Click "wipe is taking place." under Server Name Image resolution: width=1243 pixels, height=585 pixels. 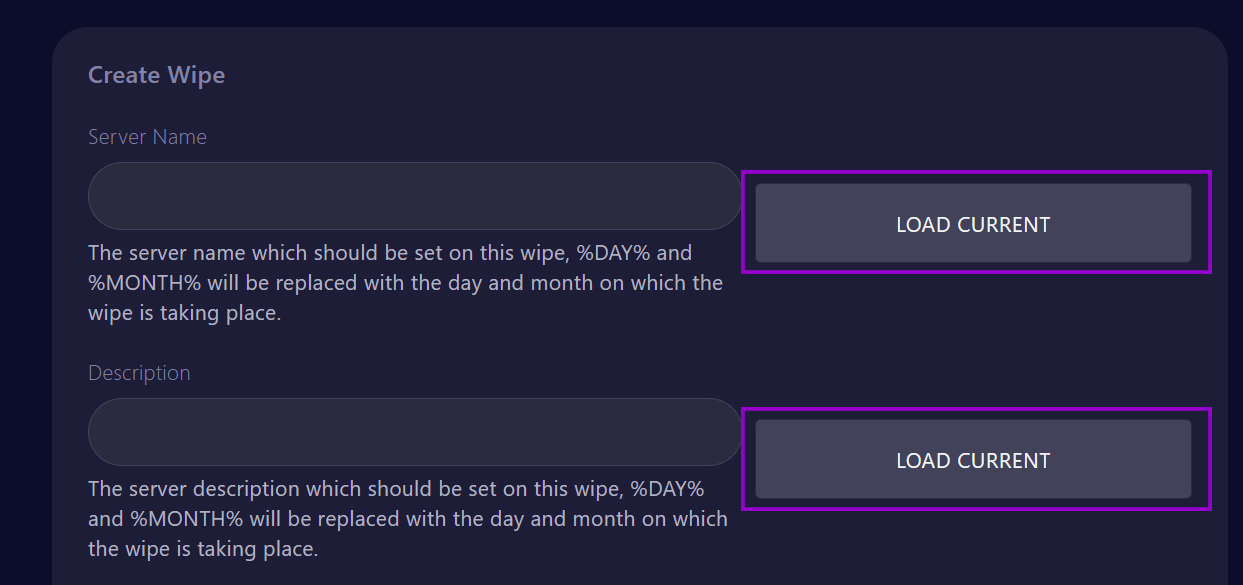[185, 314]
